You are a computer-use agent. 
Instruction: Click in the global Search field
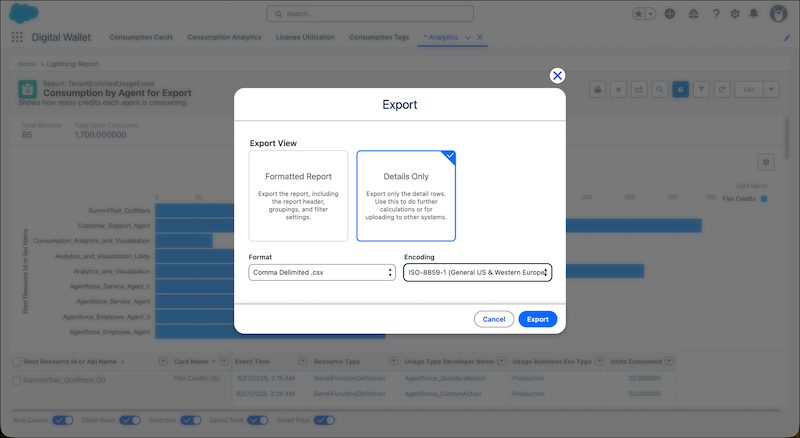(370, 14)
